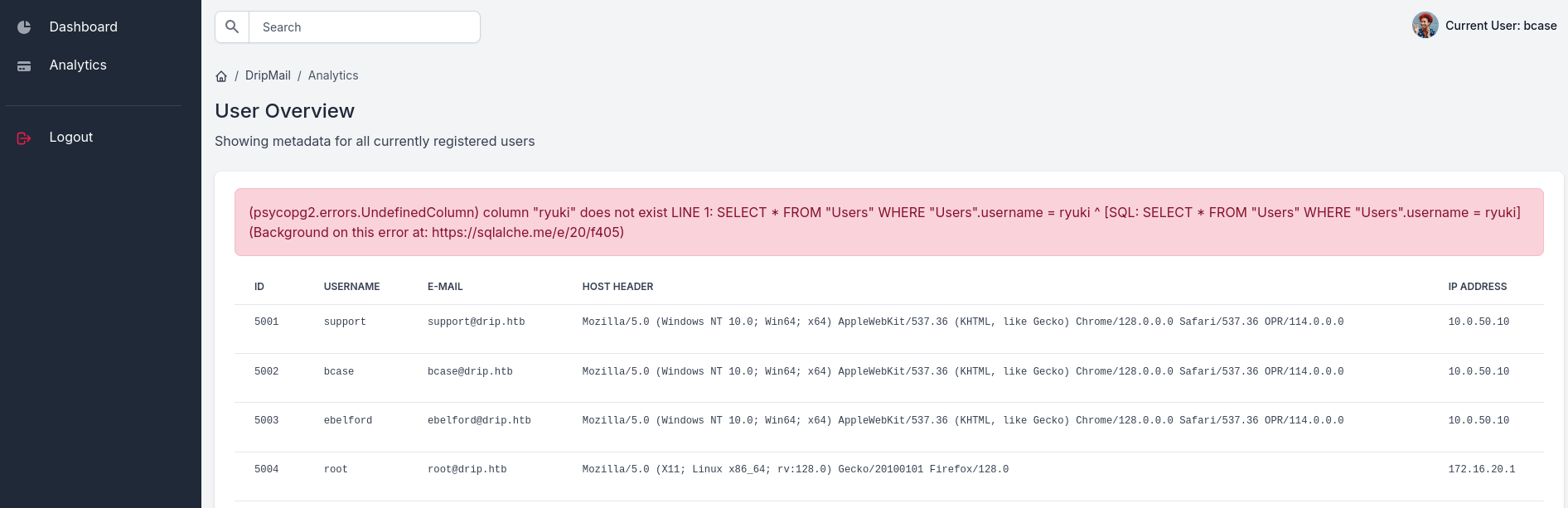Viewport: 1568px width, 508px height.
Task: Click the support@drip.htb email cell
Action: [476, 322]
